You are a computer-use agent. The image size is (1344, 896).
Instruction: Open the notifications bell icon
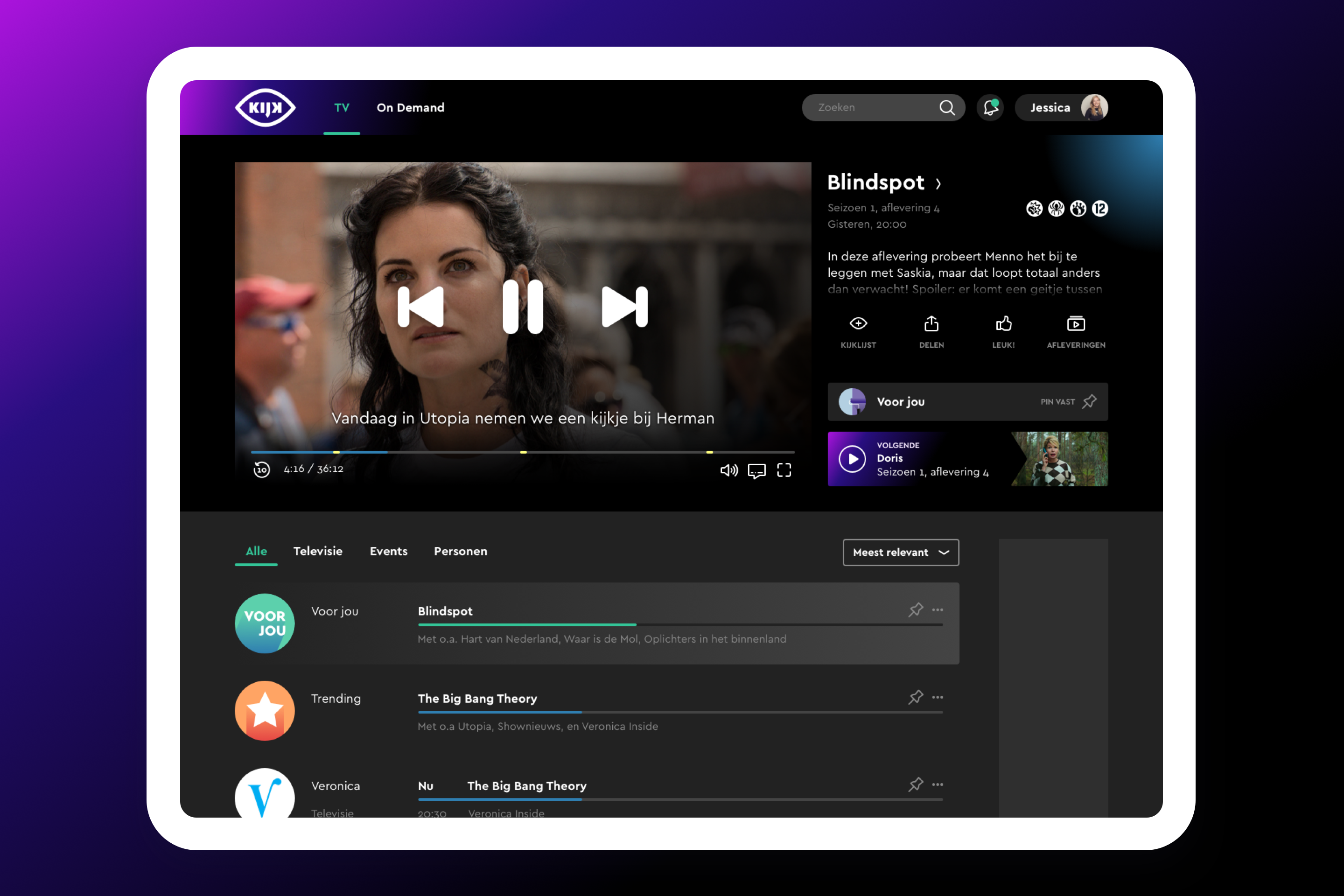pos(990,107)
